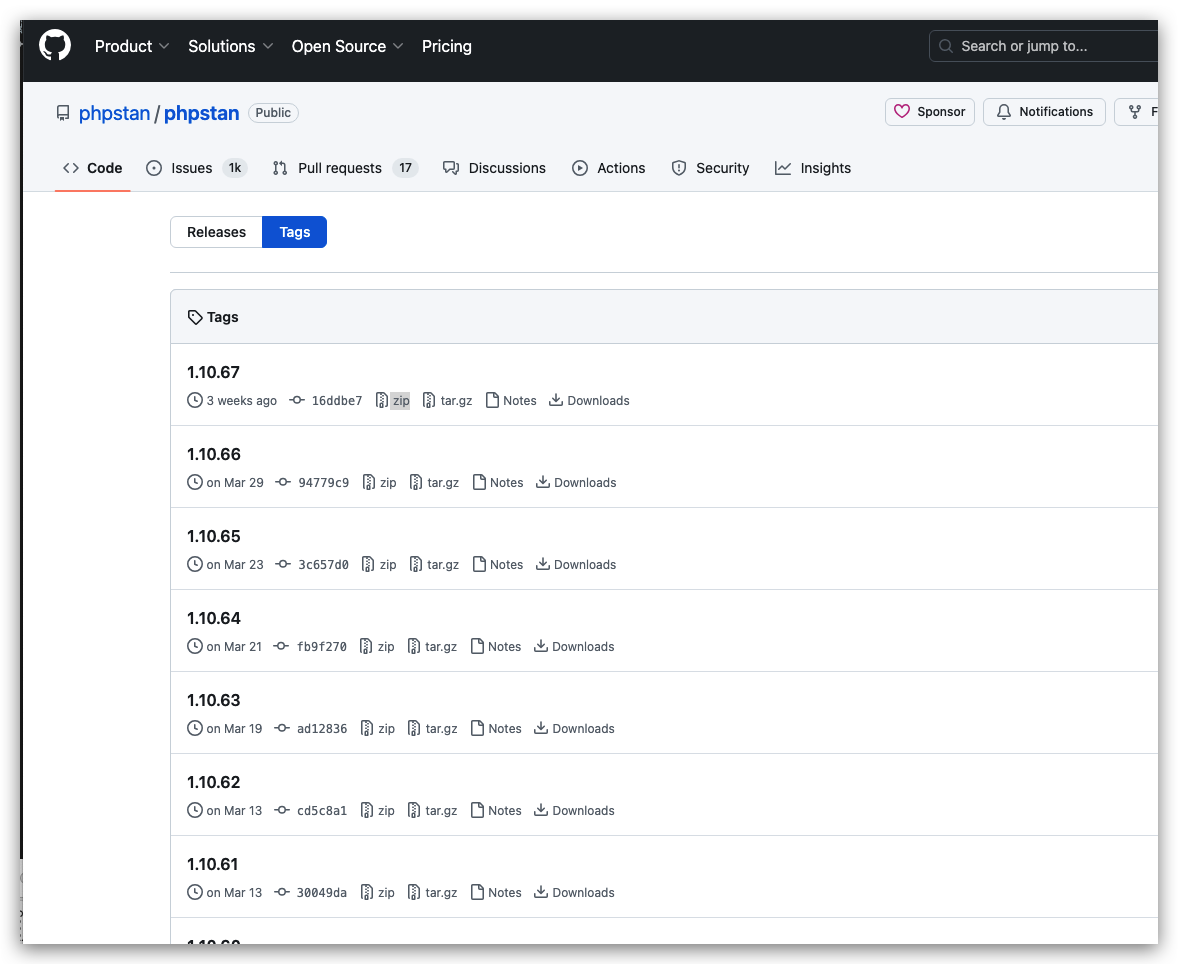This screenshot has height=964, width=1178.
Task: View Notes for tag 1.10.67
Action: tap(512, 400)
